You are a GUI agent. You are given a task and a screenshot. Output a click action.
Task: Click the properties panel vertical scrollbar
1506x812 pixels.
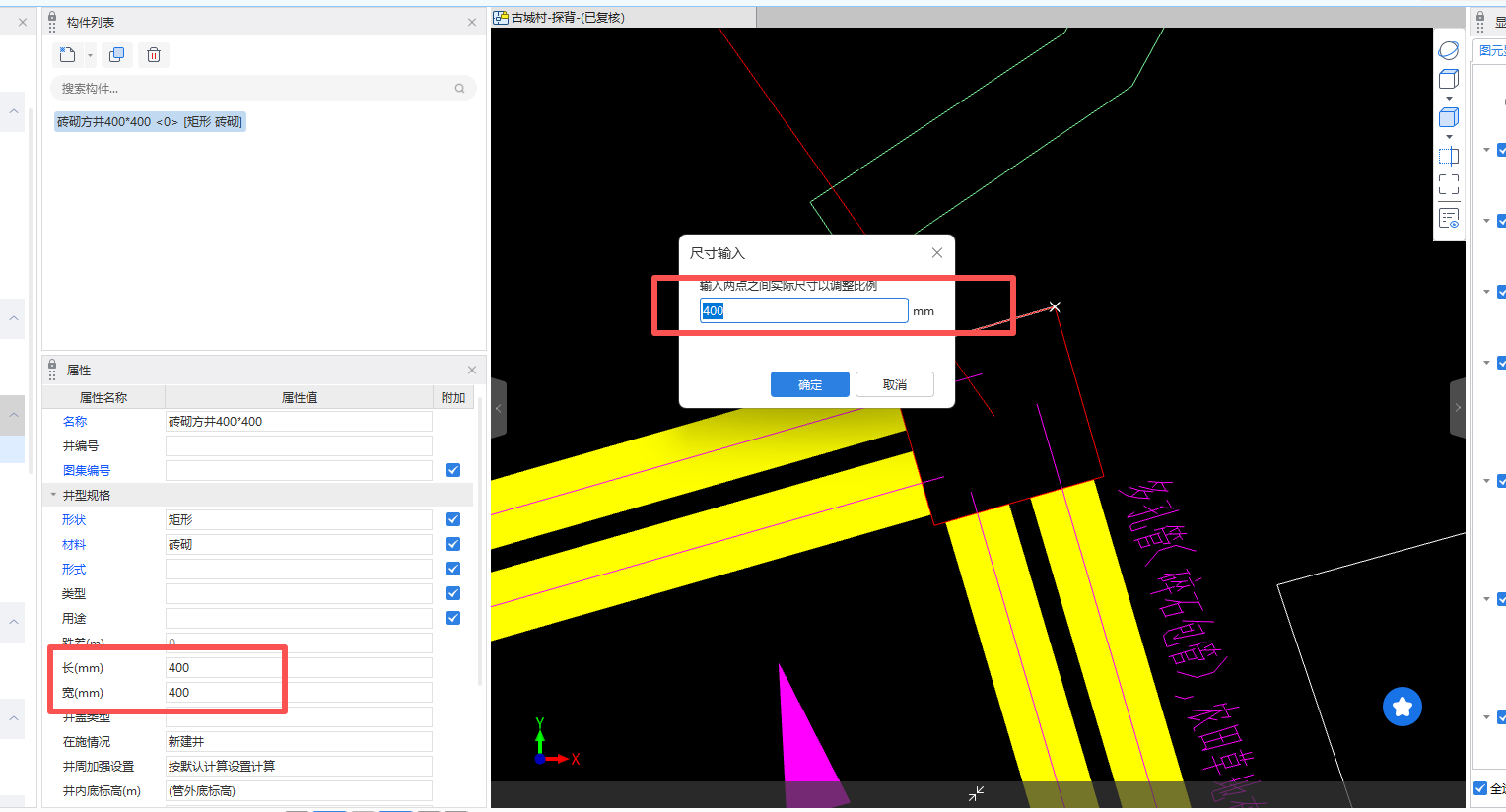(480, 542)
